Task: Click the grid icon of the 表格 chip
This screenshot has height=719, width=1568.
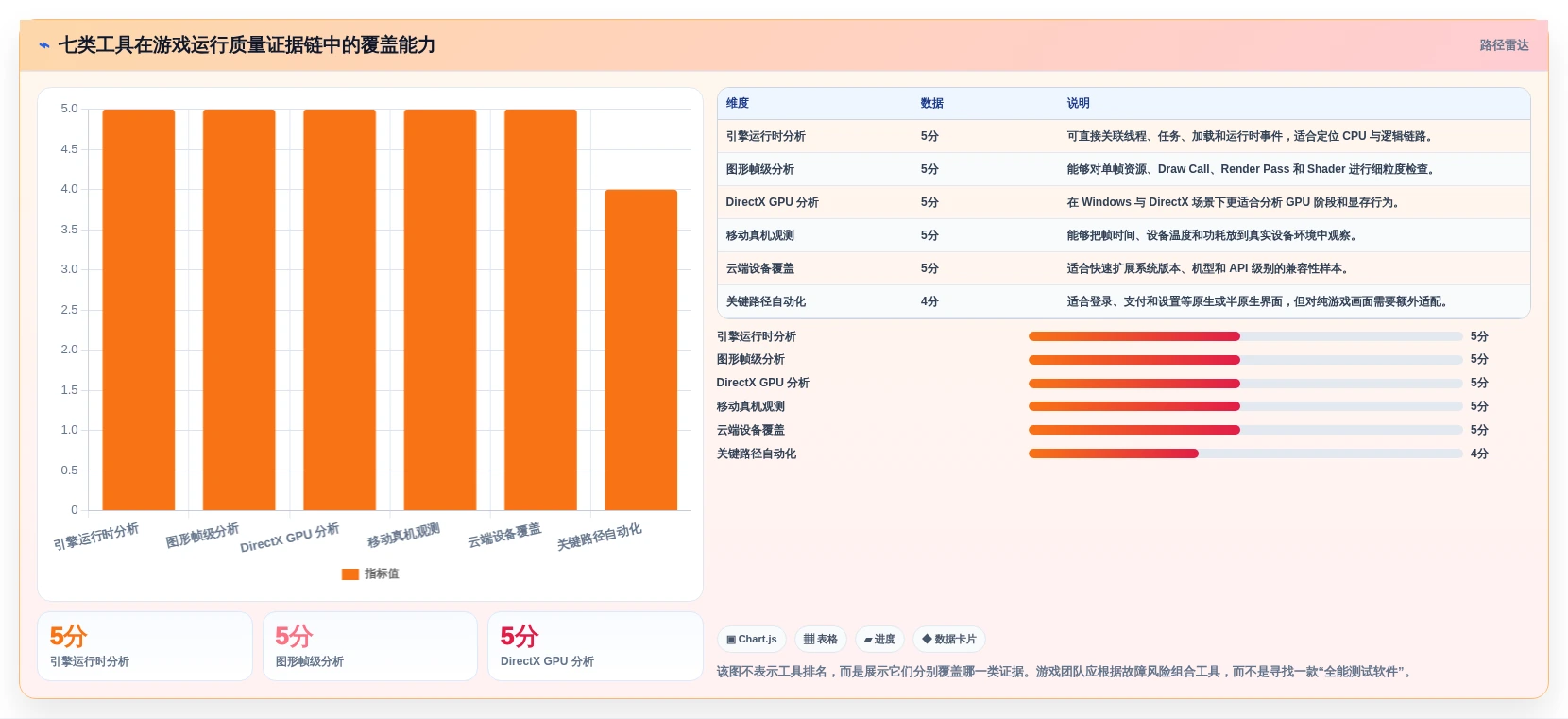Action: tap(810, 640)
